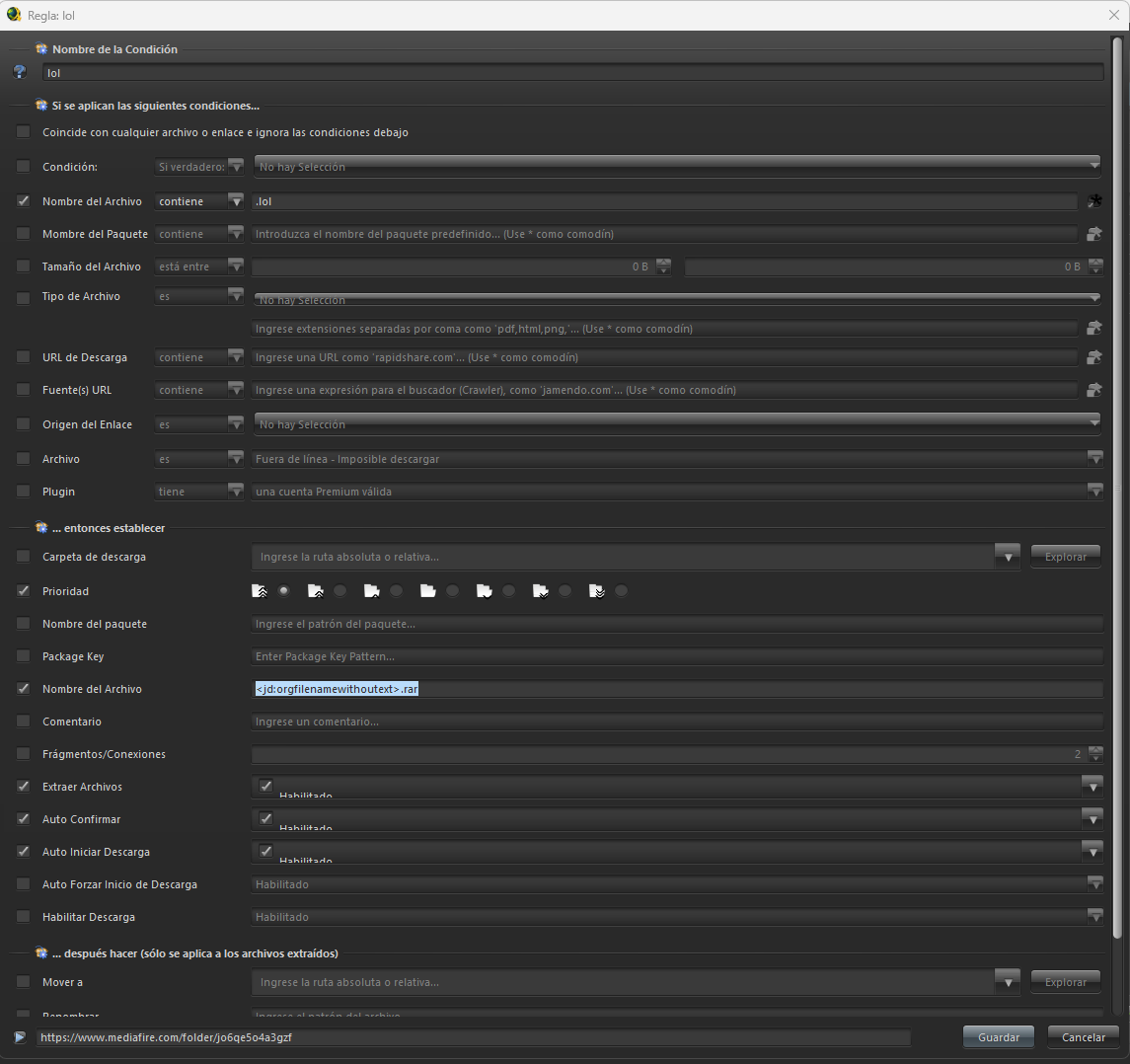Expand the Condición 'No hay Selección' combo box
The width and height of the screenshot is (1130, 1064).
(x=677, y=167)
